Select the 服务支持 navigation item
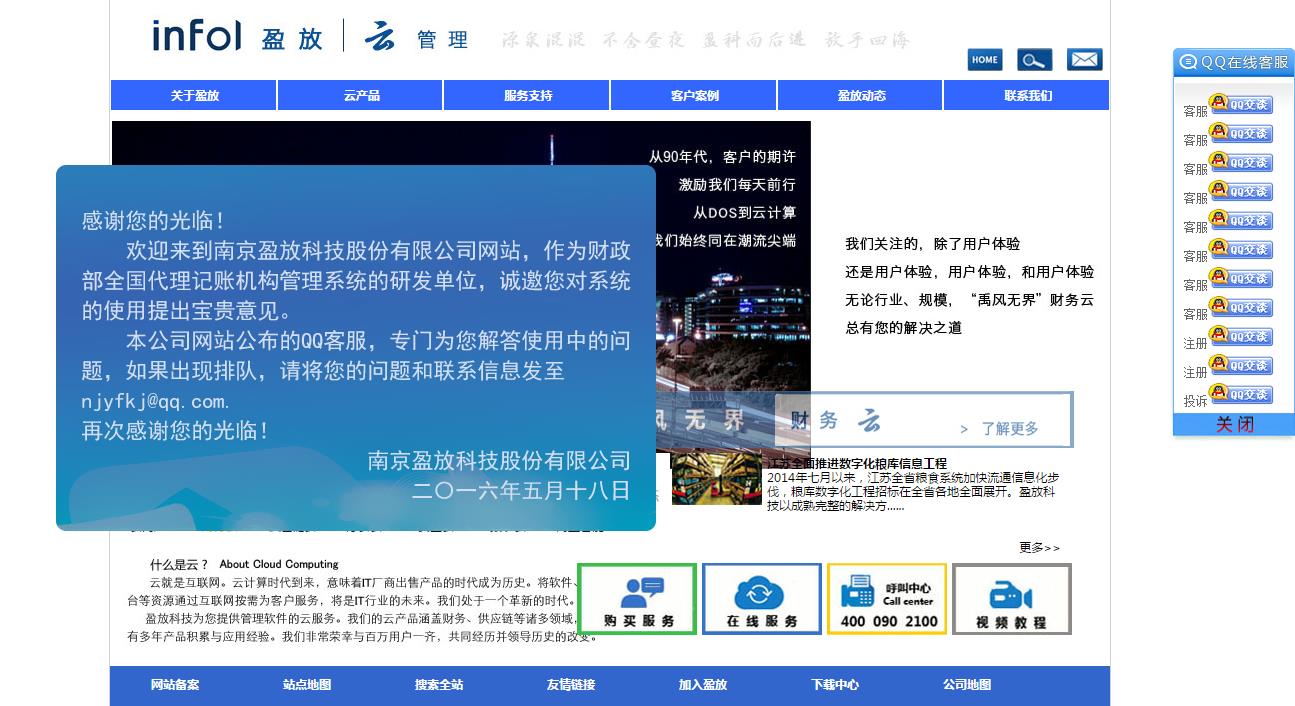 coord(527,96)
